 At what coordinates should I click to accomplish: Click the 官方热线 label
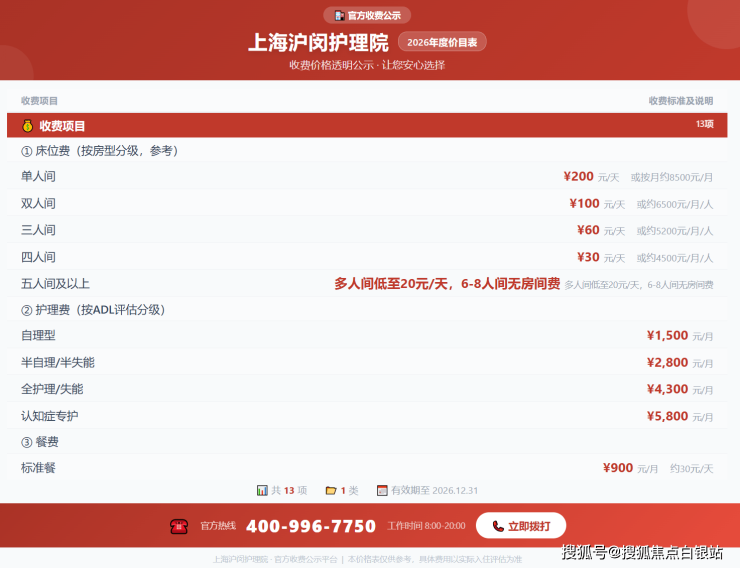pyautogui.click(x=218, y=526)
